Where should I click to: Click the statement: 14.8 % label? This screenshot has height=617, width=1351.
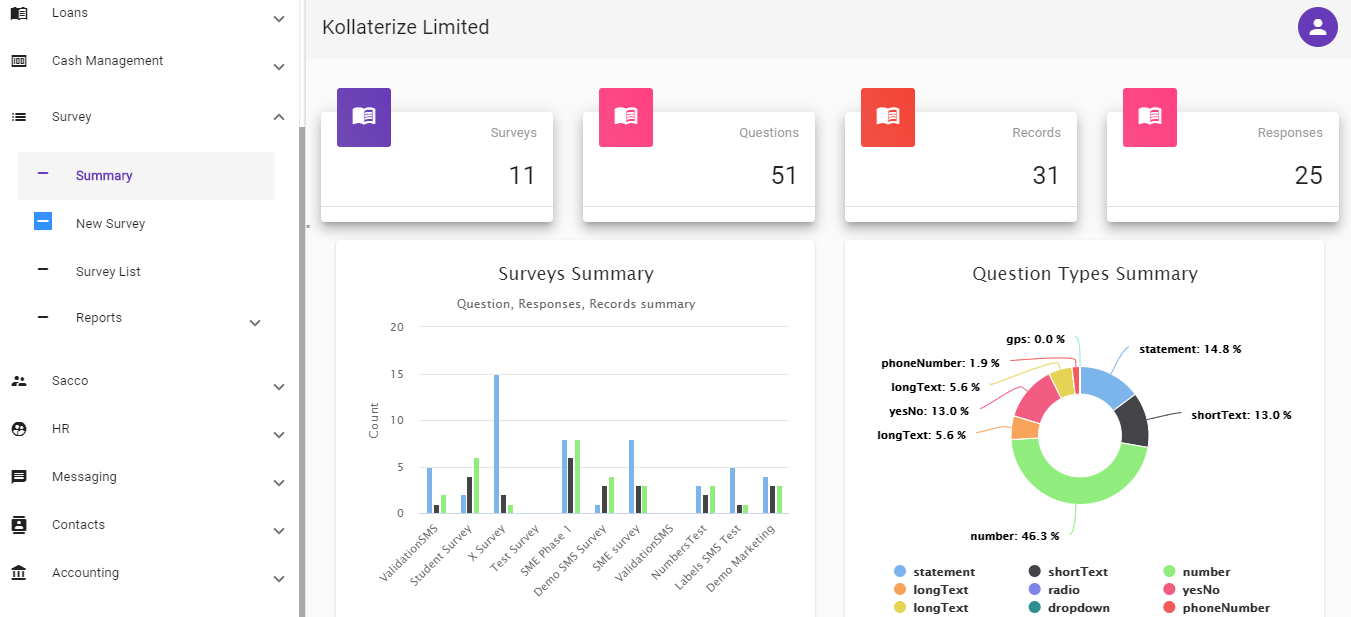tap(1190, 350)
